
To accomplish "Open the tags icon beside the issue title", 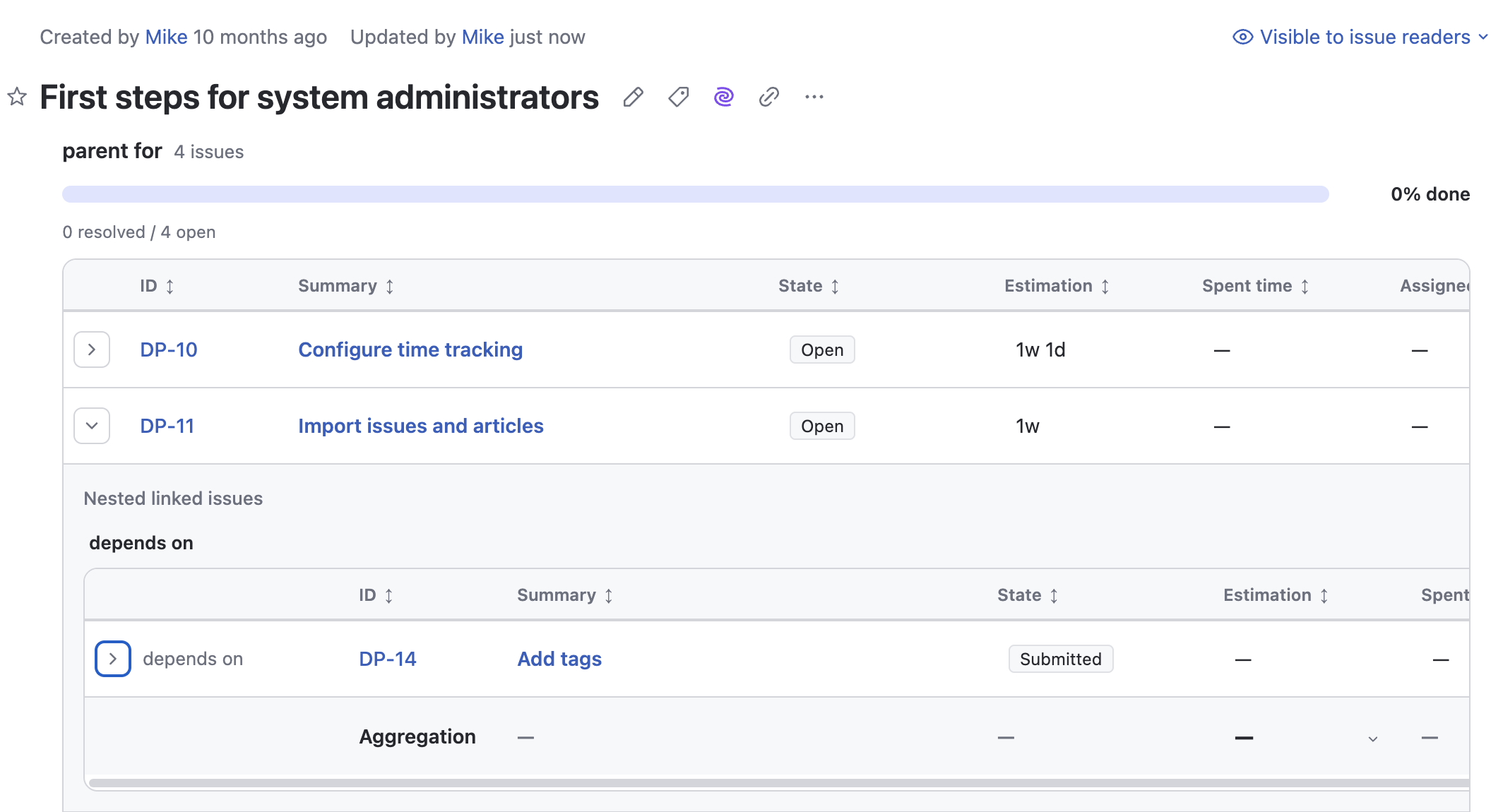I will (x=678, y=97).
